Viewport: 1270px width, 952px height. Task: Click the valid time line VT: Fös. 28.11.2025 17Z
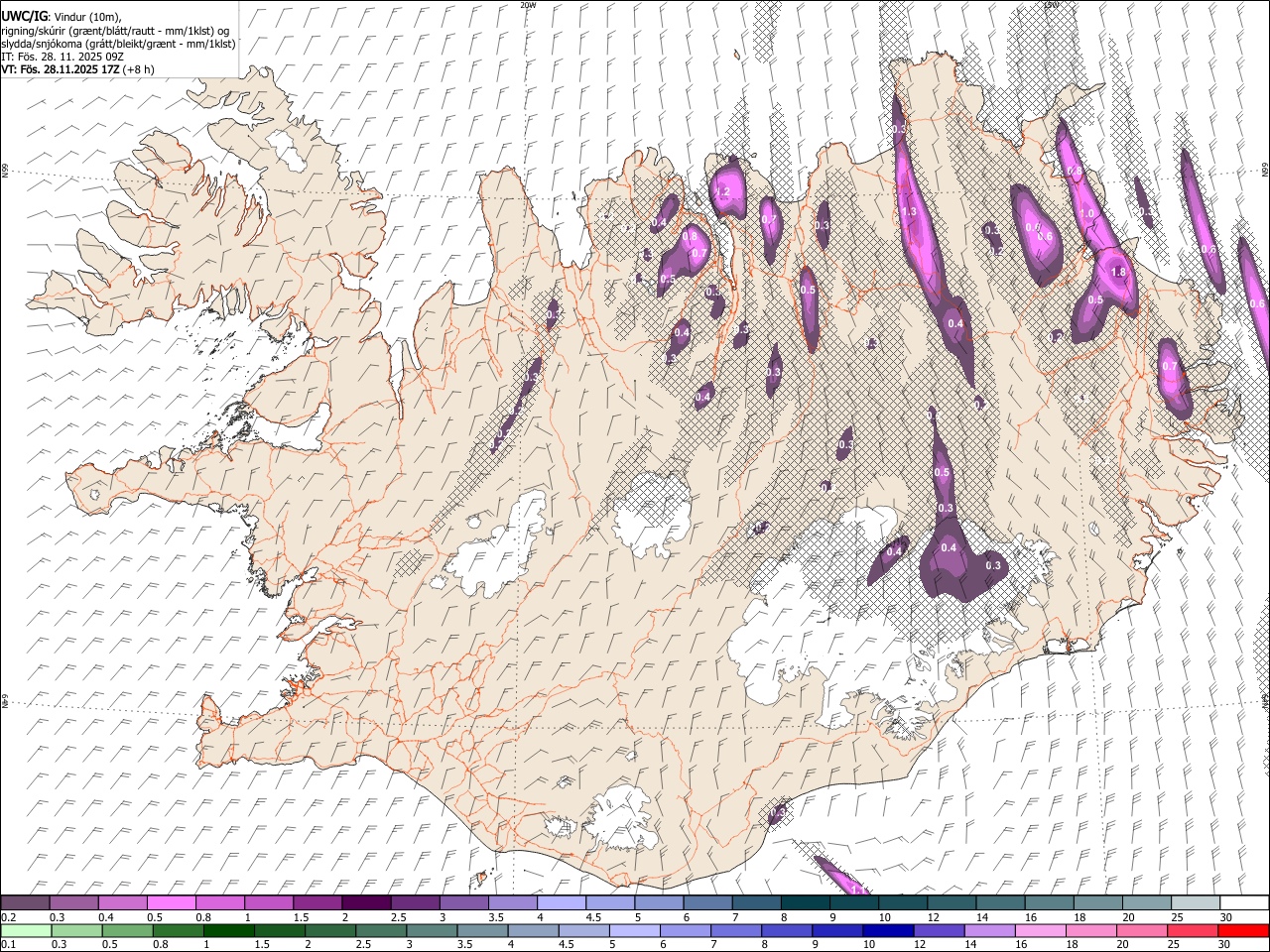pos(61,69)
